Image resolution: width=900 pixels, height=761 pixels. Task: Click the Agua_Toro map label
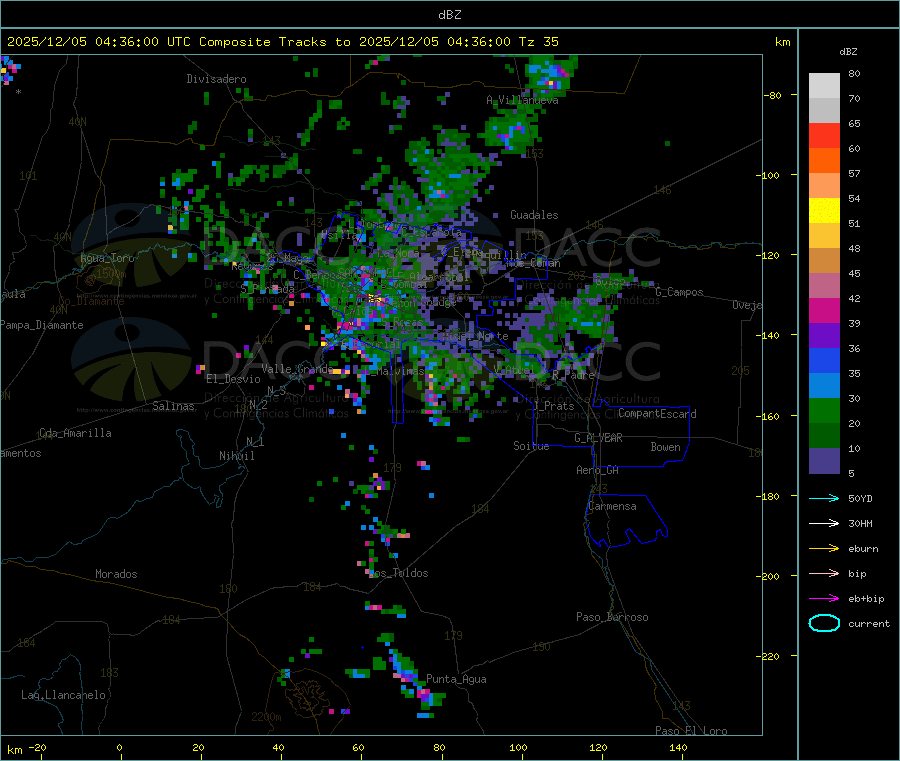[x=107, y=258]
